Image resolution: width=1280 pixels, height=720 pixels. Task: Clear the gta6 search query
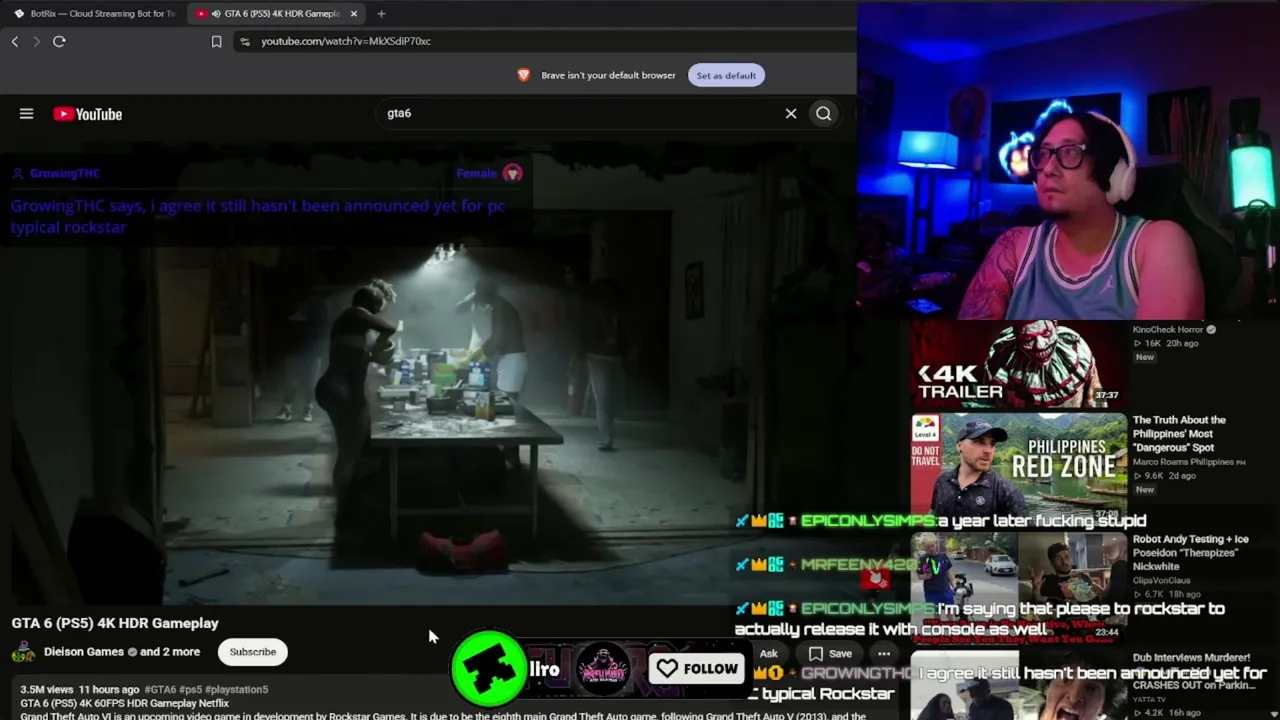tap(791, 114)
